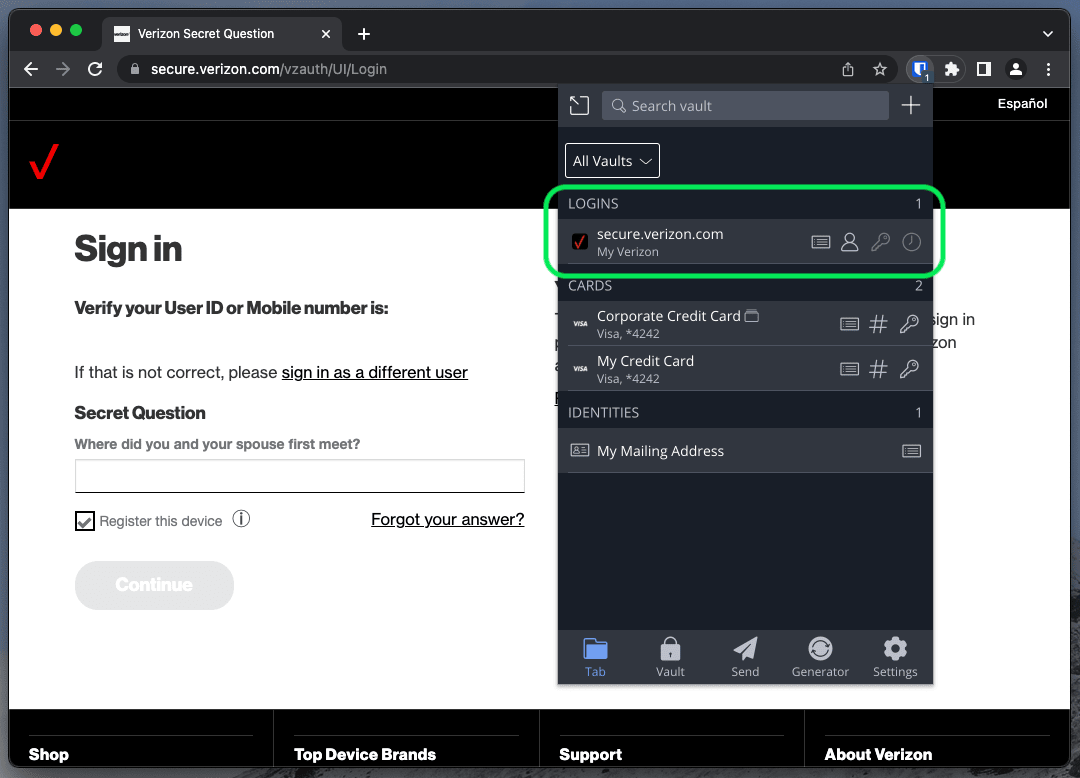Open the Bitwarden extension icon
Viewport: 1080px width, 778px height.
click(x=920, y=69)
